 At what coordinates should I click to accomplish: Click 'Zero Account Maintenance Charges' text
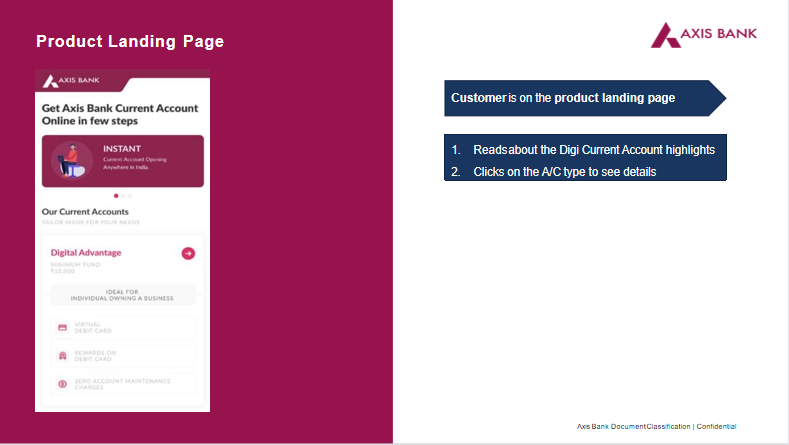pos(122,384)
